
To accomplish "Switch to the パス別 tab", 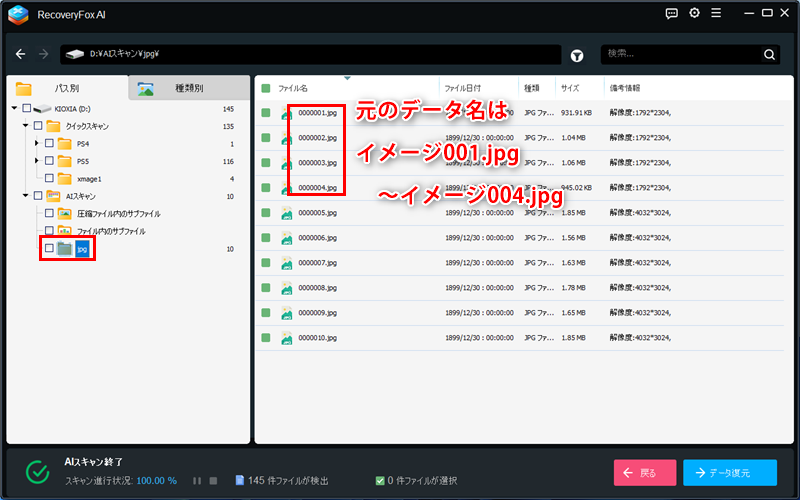I will click(67, 88).
